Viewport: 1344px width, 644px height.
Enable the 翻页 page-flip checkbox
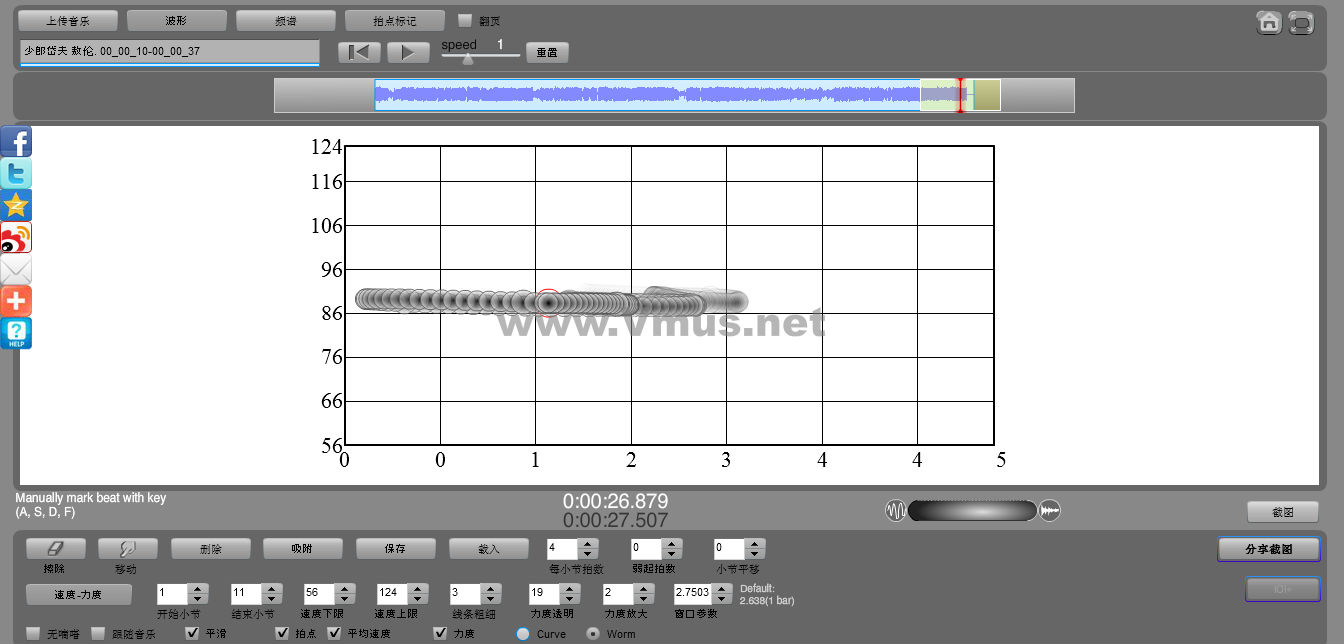tap(464, 20)
